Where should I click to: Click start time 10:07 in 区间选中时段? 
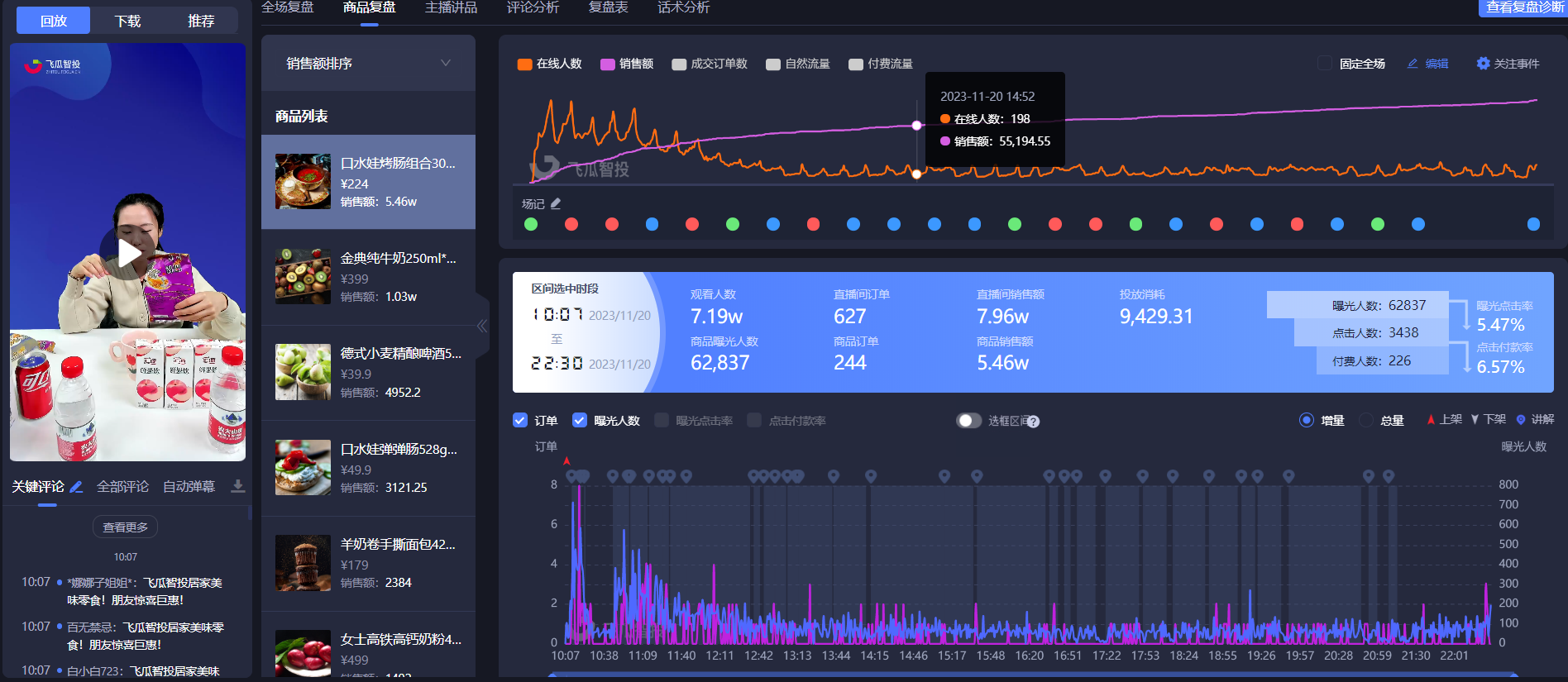pos(557,315)
